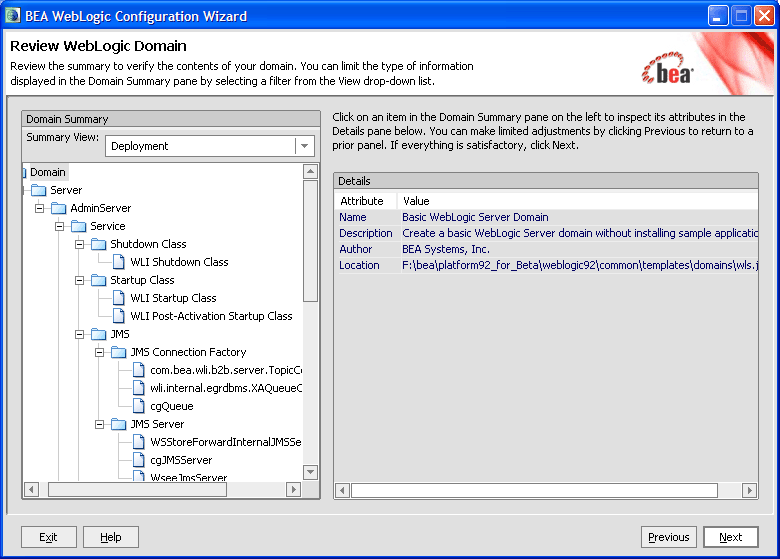Select the AdminServer tree label

100,208
